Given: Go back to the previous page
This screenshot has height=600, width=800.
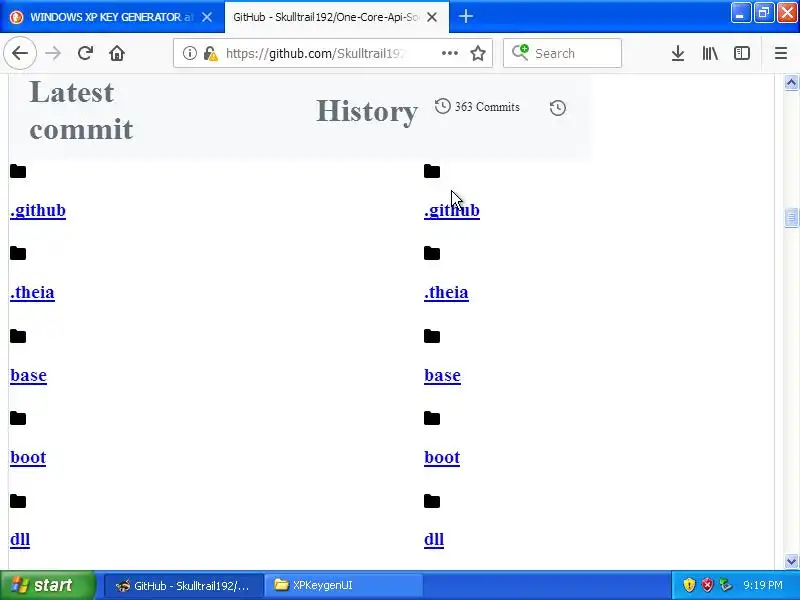Looking at the screenshot, I should [20, 53].
